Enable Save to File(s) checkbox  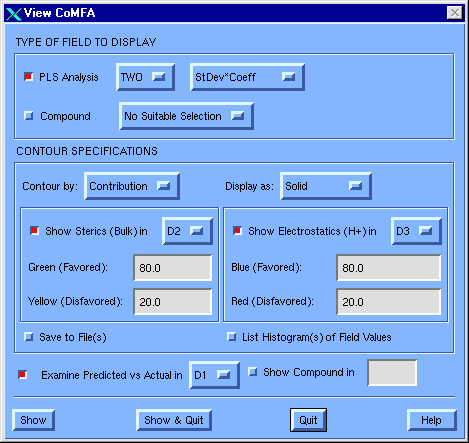[29, 337]
